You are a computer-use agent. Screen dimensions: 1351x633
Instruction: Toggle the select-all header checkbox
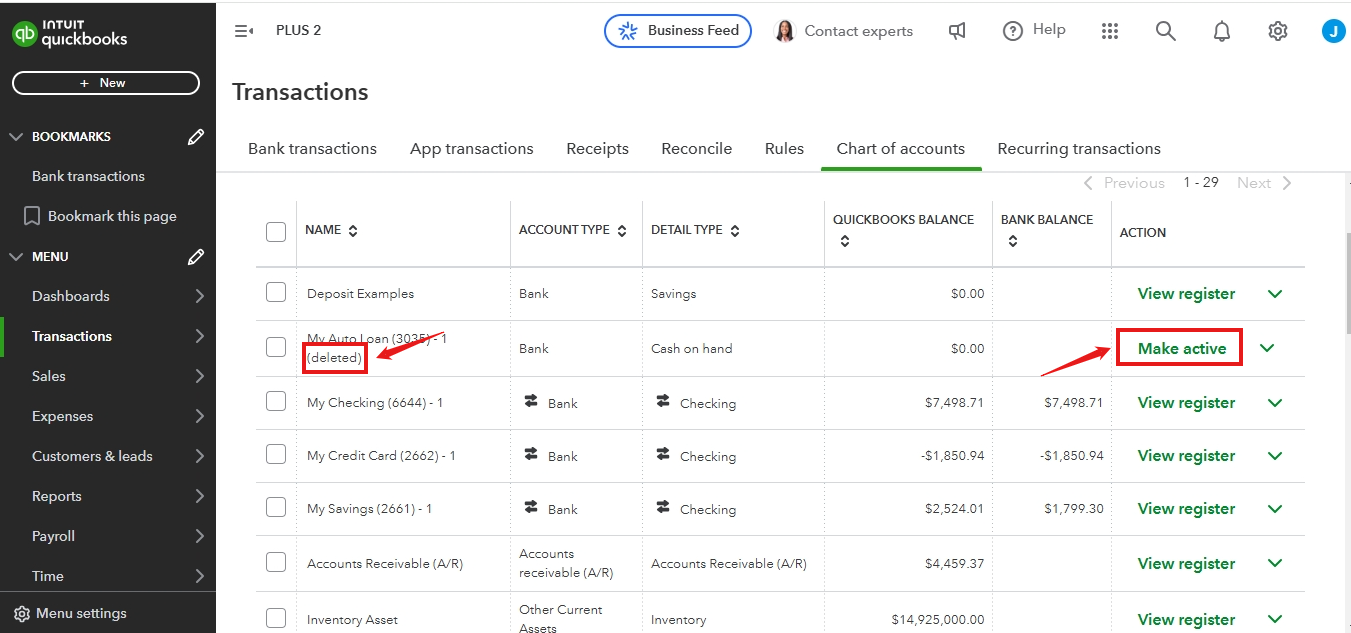(x=276, y=232)
